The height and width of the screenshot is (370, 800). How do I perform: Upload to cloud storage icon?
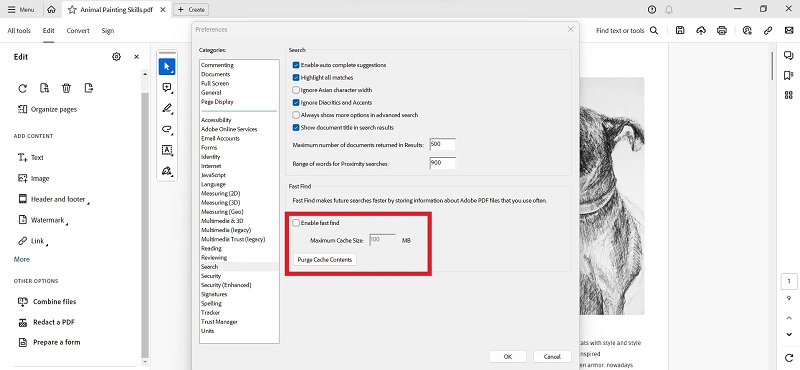pos(701,31)
